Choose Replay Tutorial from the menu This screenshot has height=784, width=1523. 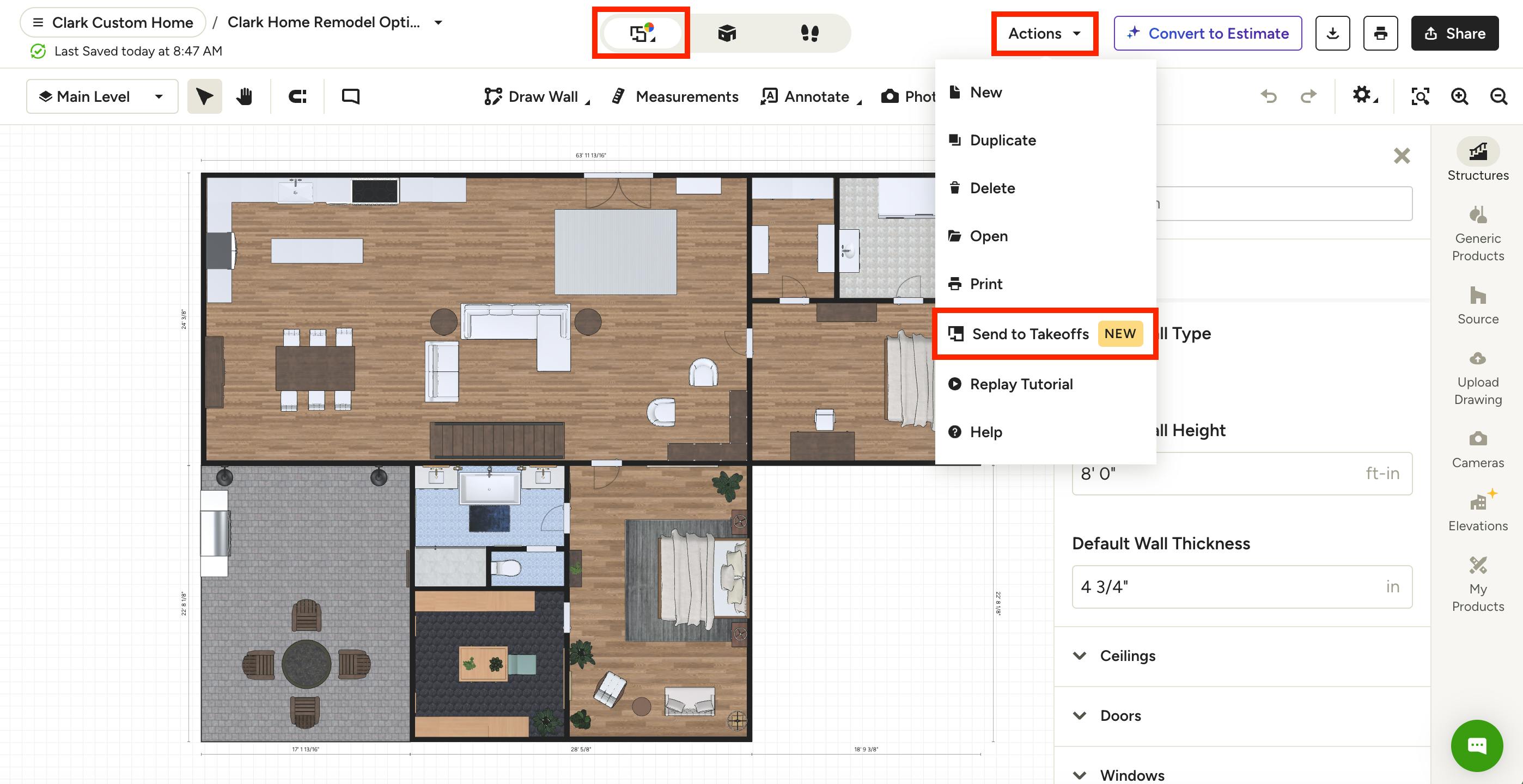pyautogui.click(x=1045, y=384)
